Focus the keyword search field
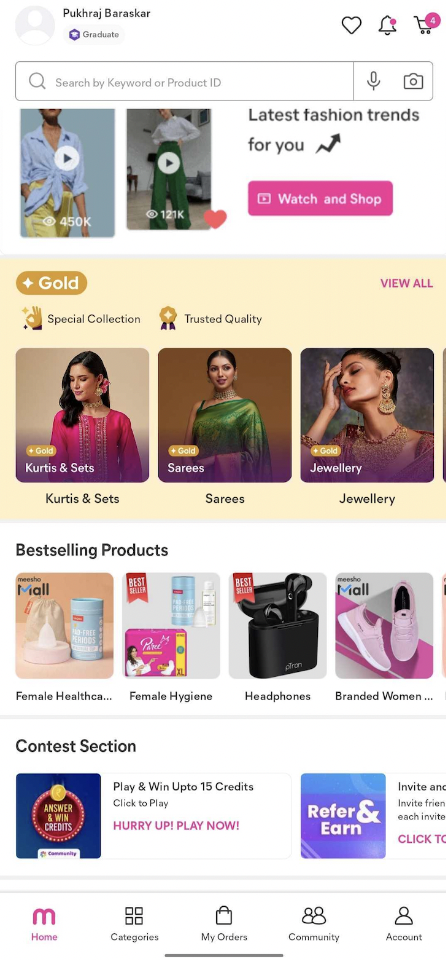The width and height of the screenshot is (446, 960). tap(184, 81)
